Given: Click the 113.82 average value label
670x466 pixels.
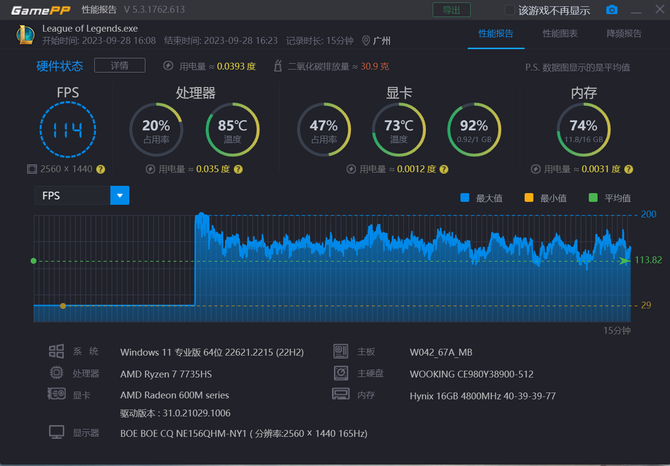Looking at the screenshot, I should coord(648,260).
